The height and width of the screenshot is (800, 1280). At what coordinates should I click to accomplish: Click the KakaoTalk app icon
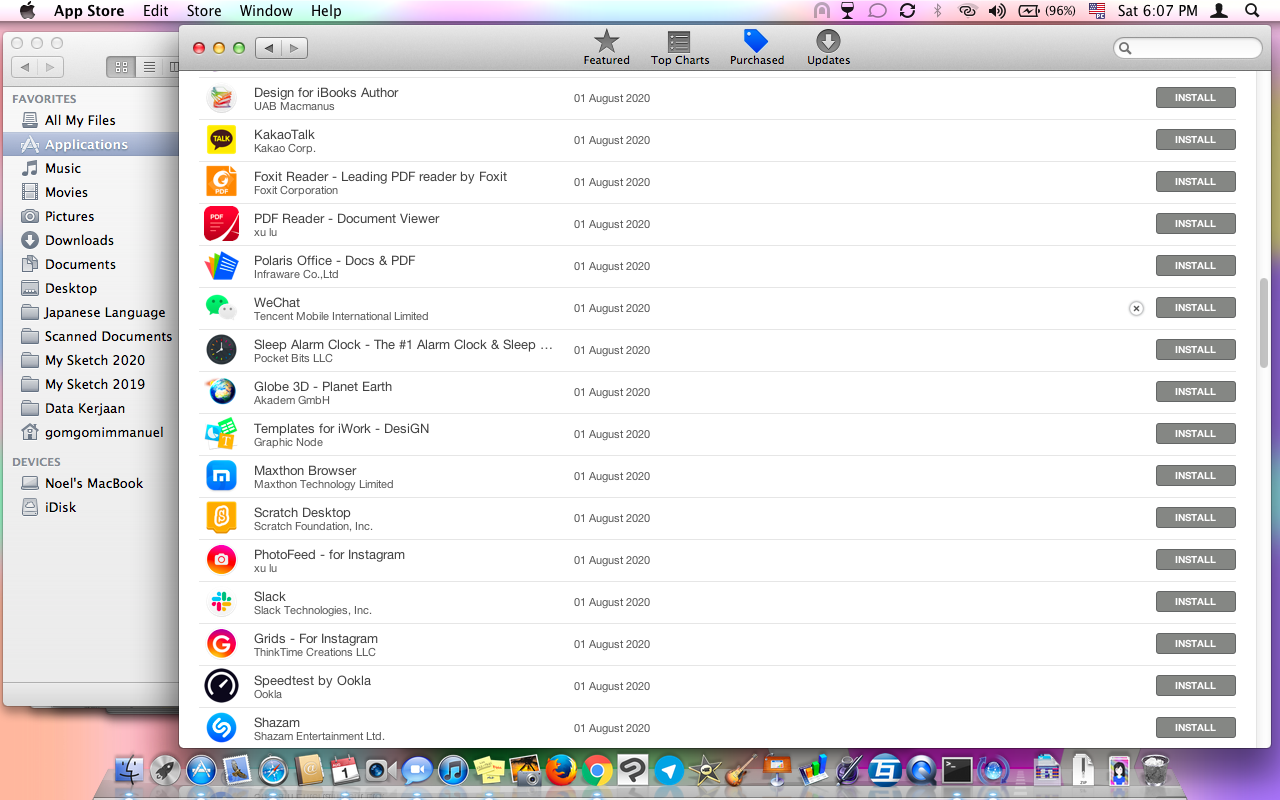221,140
